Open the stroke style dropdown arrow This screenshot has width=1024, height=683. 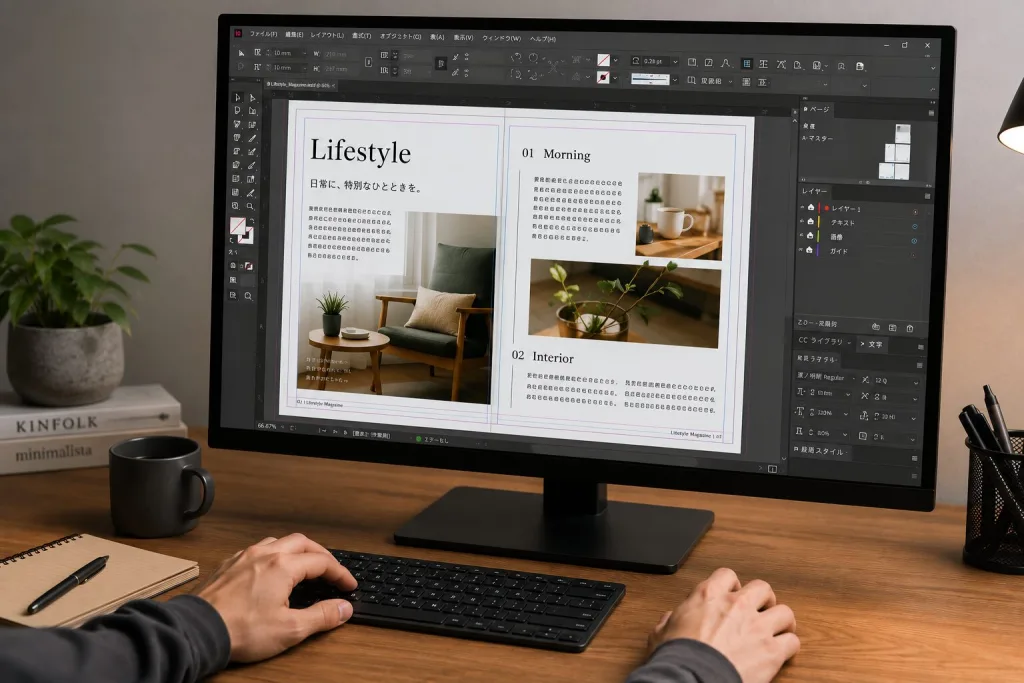click(675, 80)
